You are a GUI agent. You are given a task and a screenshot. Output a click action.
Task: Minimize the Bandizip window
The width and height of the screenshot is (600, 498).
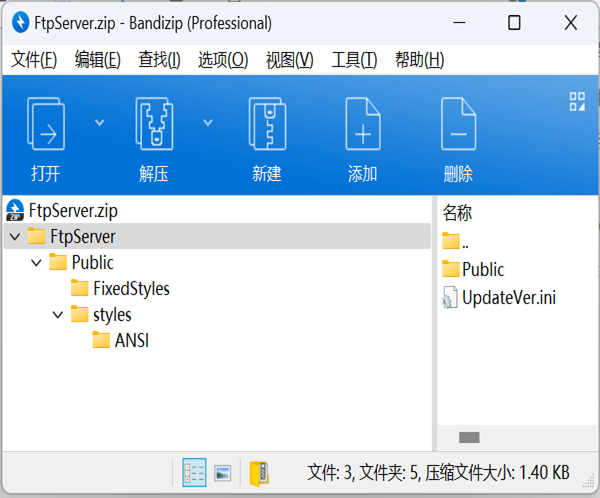pyautogui.click(x=459, y=23)
